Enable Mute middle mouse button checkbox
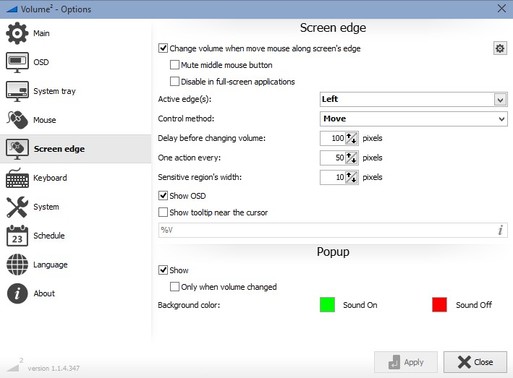The width and height of the screenshot is (513, 378). click(174, 65)
